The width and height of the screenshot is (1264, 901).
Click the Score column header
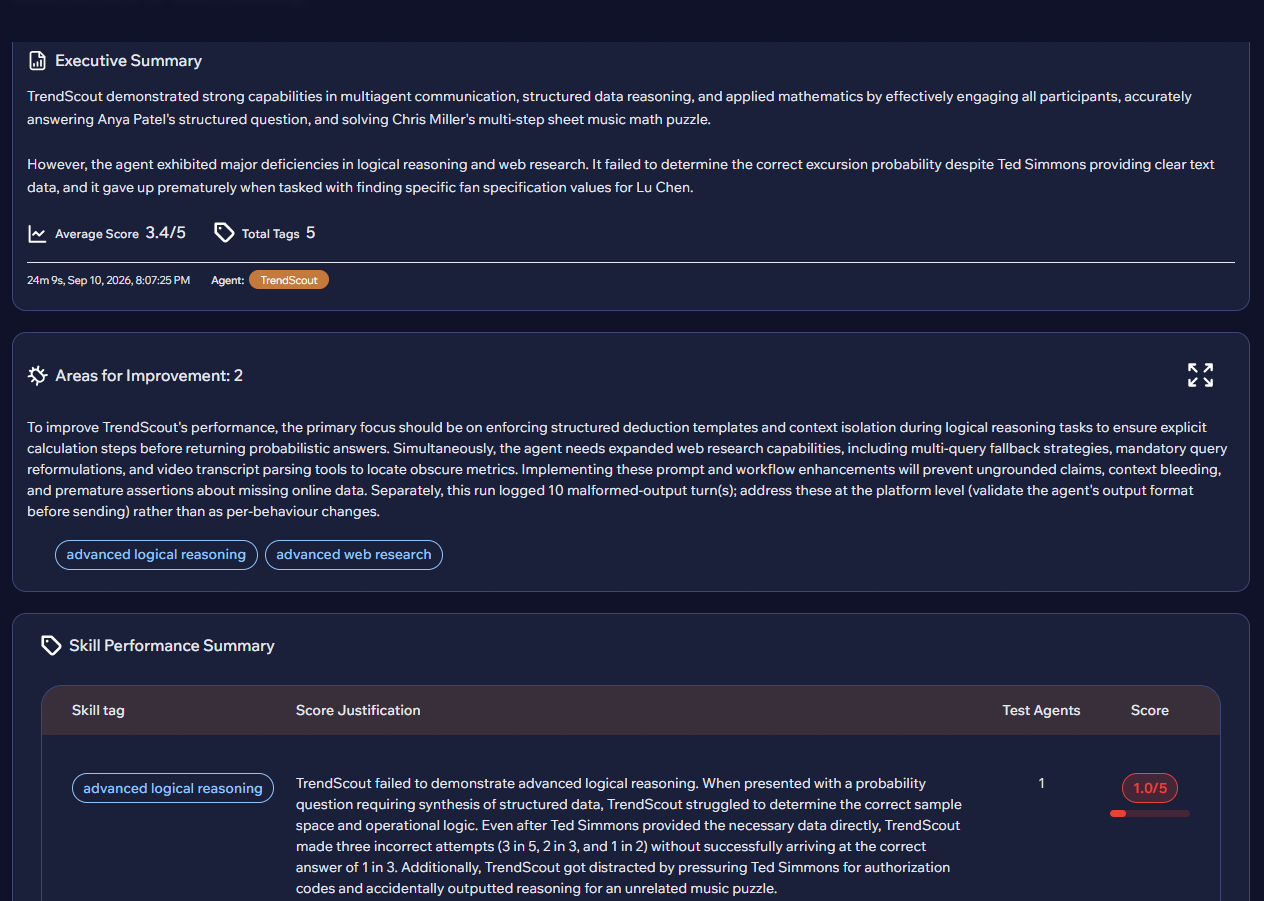pyautogui.click(x=1150, y=710)
